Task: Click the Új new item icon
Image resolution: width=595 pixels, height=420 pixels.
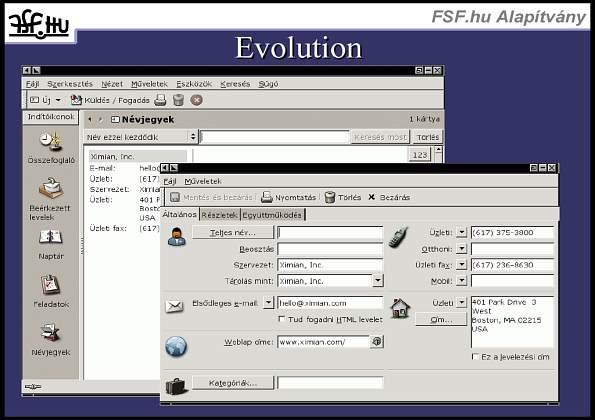Action: tap(35, 100)
